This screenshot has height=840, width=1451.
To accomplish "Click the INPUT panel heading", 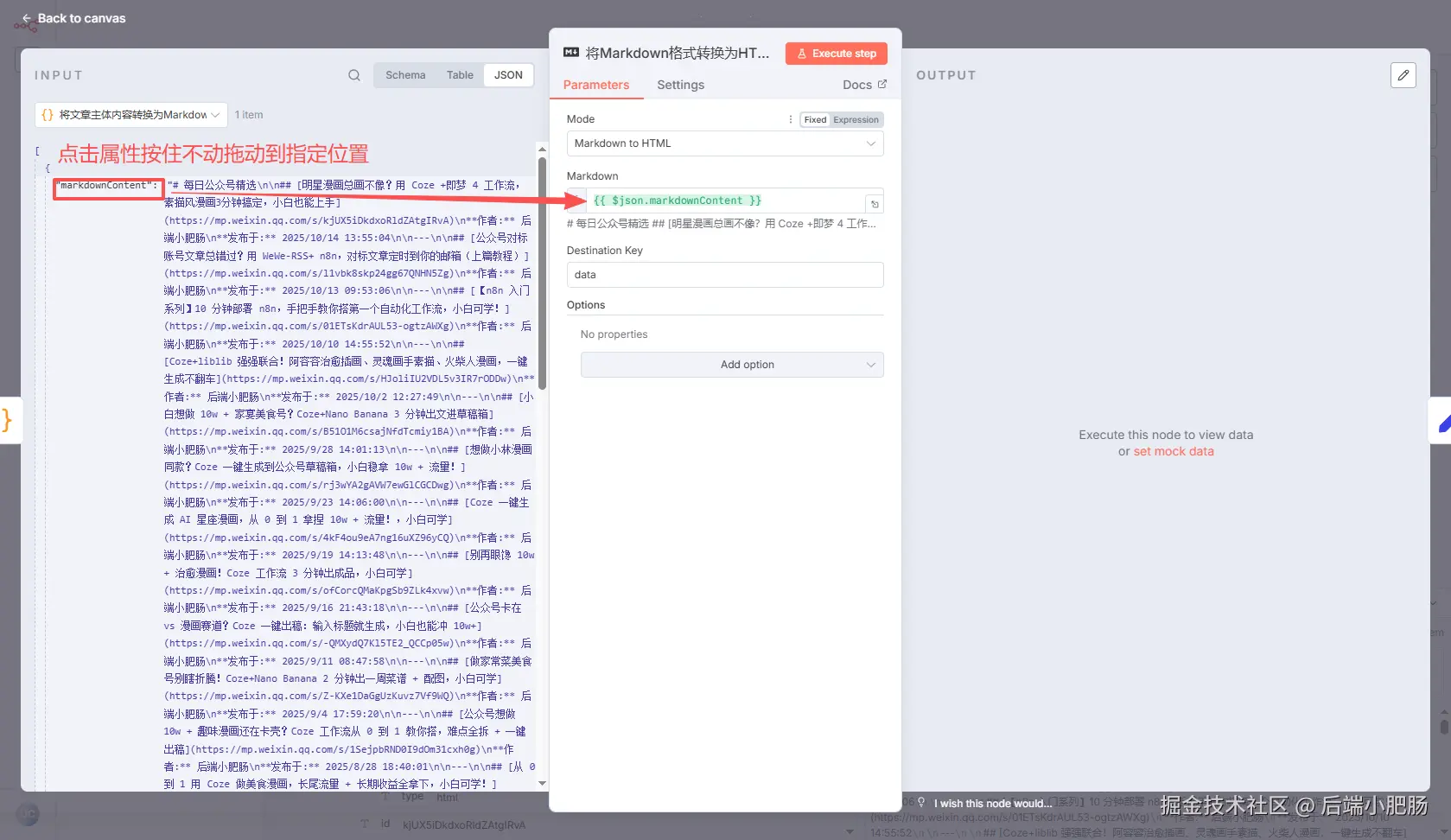I will 59,75.
